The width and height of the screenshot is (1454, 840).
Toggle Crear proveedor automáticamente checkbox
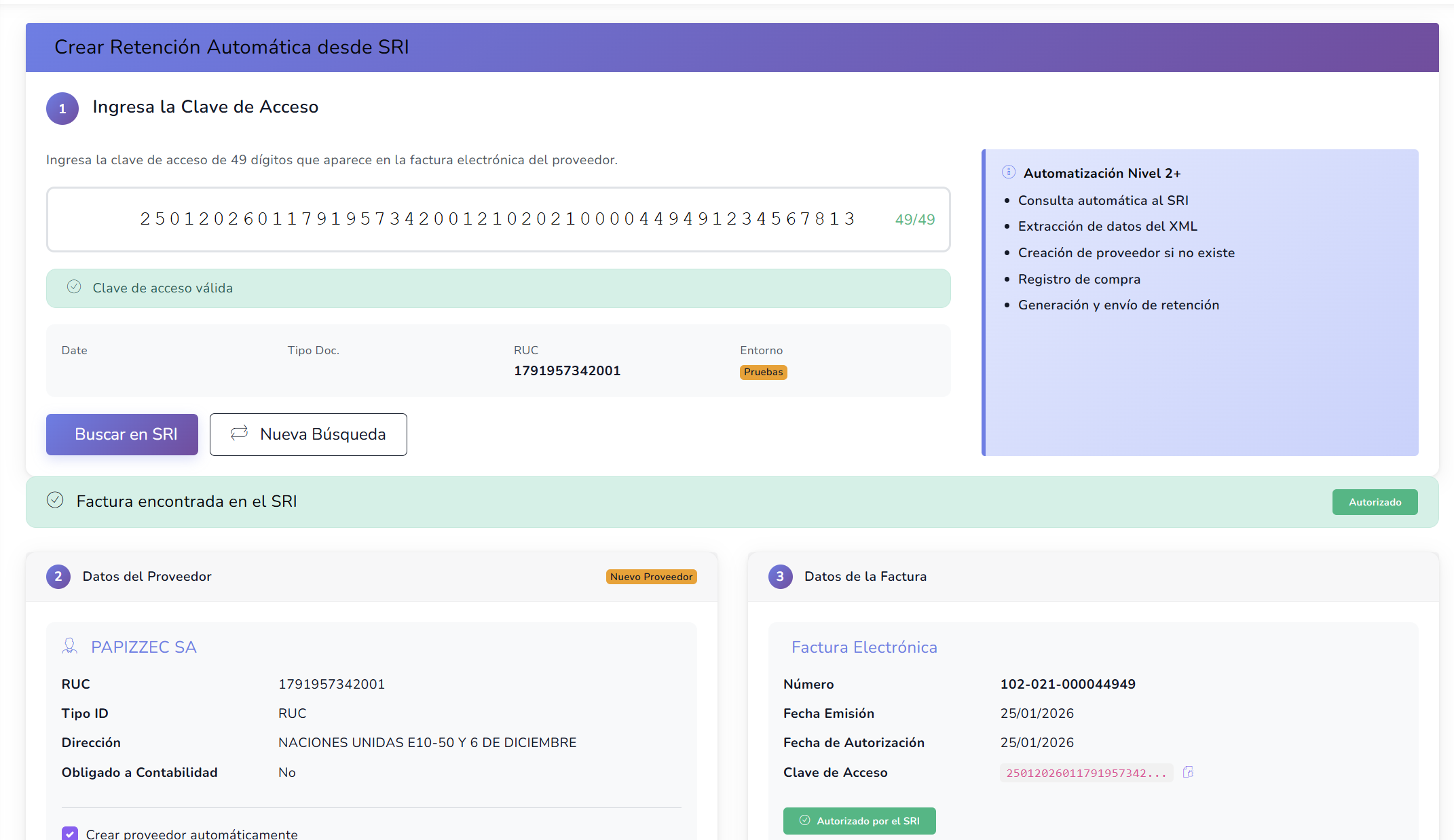[70, 834]
